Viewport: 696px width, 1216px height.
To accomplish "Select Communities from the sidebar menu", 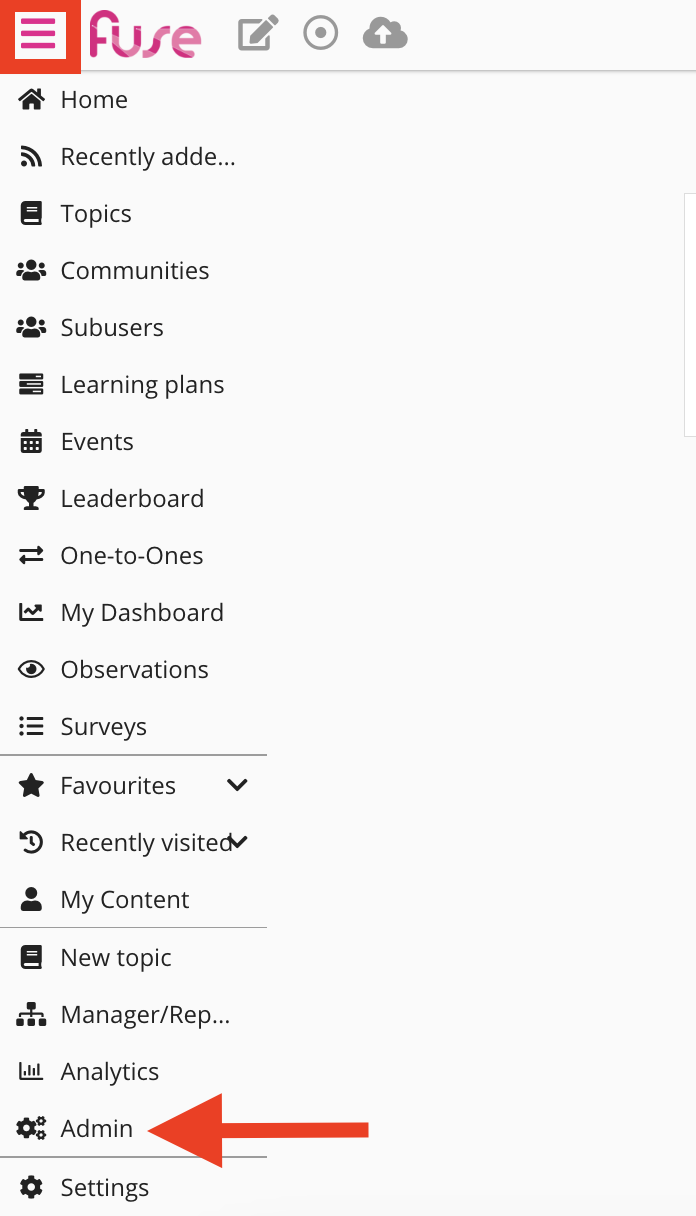I will [135, 270].
